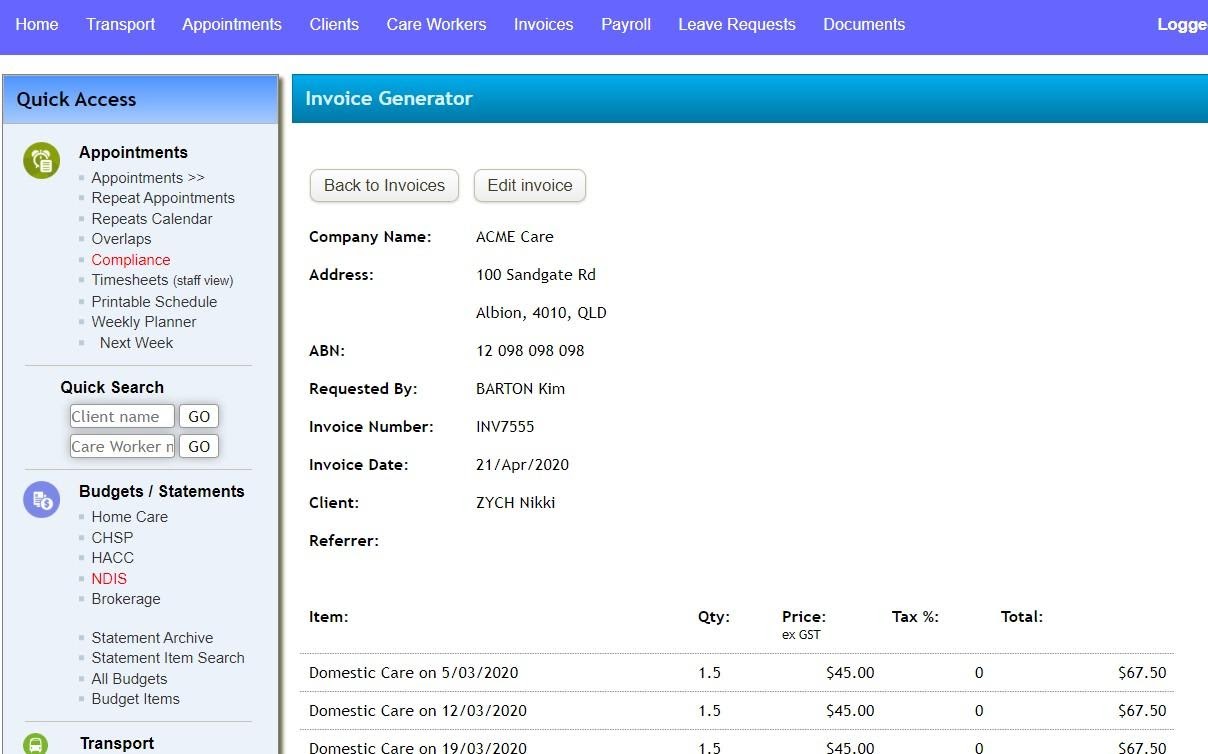Image resolution: width=1208 pixels, height=754 pixels.
Task: Open Clients from the top menu
Action: [334, 24]
